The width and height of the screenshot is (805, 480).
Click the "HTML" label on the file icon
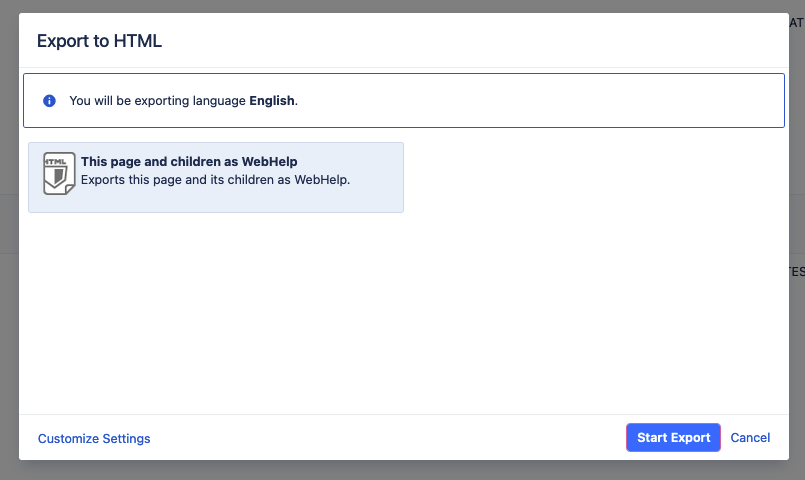[x=57, y=161]
